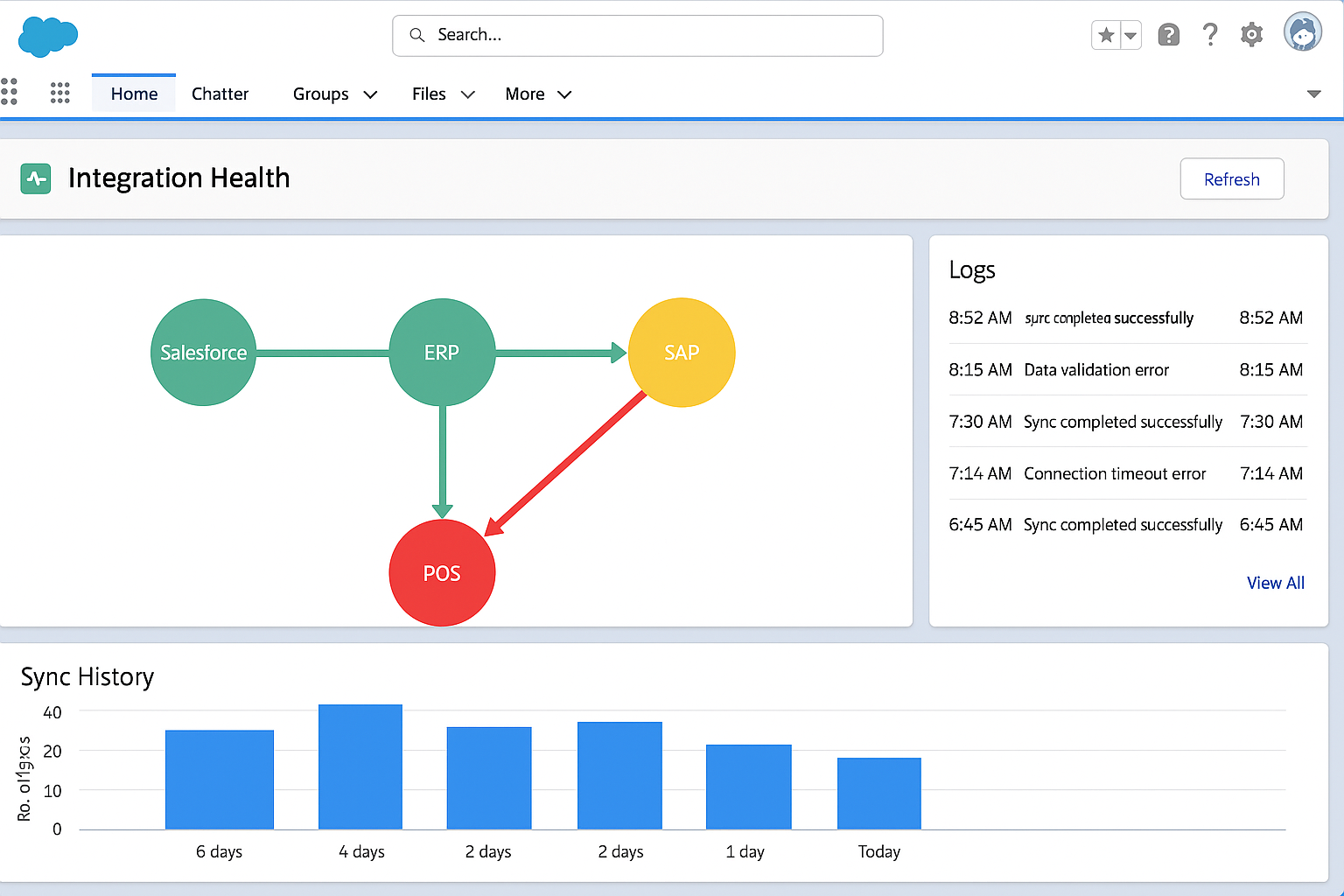Open View All in the Logs panel
Viewport: 1344px width, 896px height.
click(1275, 582)
